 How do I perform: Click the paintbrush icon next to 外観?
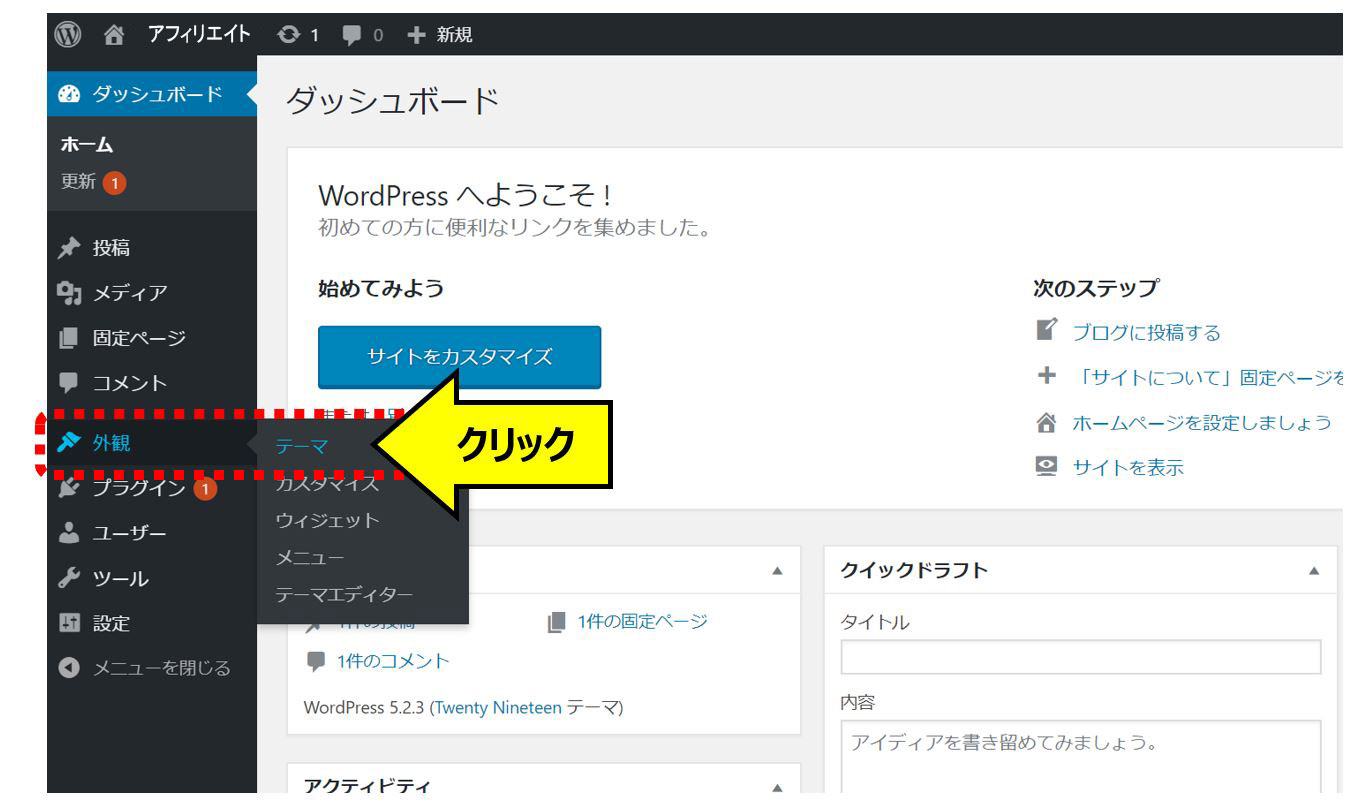pos(68,442)
